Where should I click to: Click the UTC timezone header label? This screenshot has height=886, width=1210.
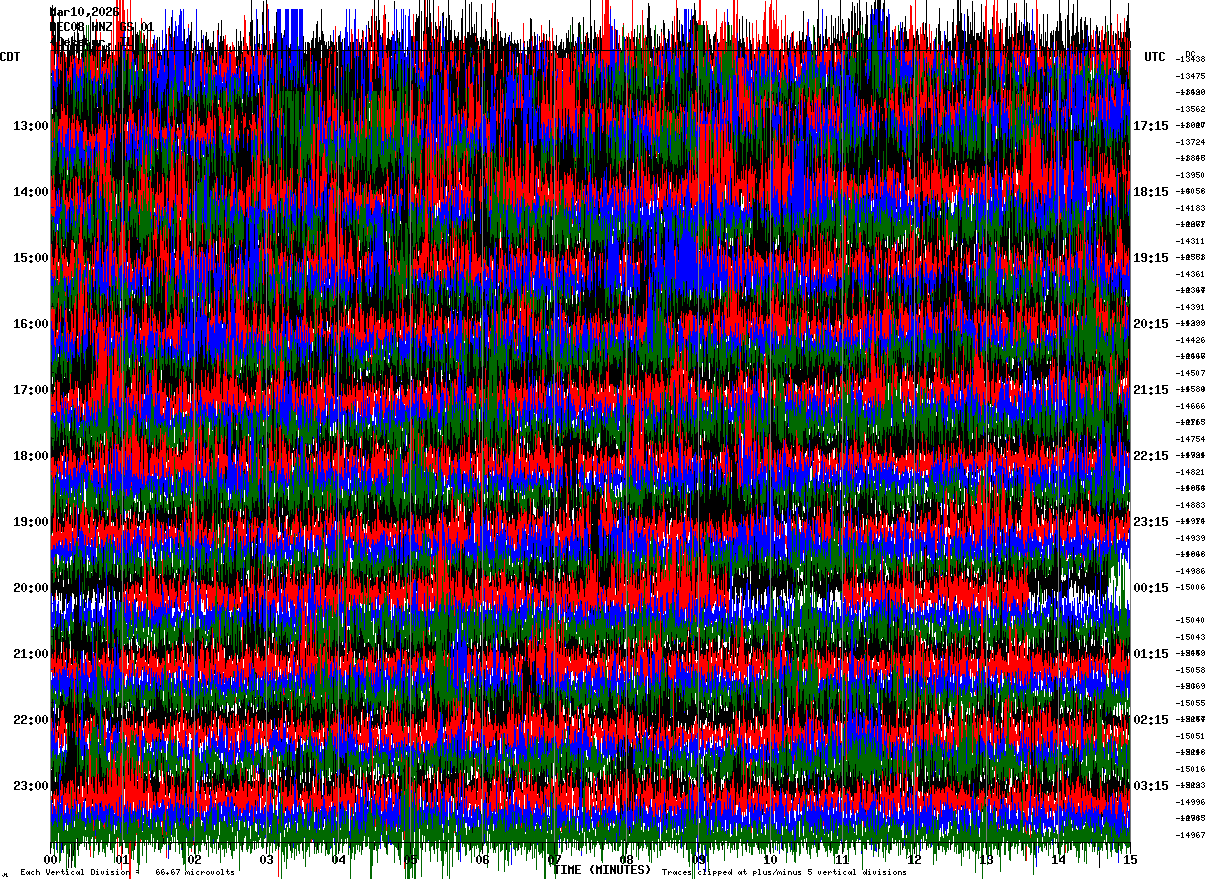click(1155, 57)
